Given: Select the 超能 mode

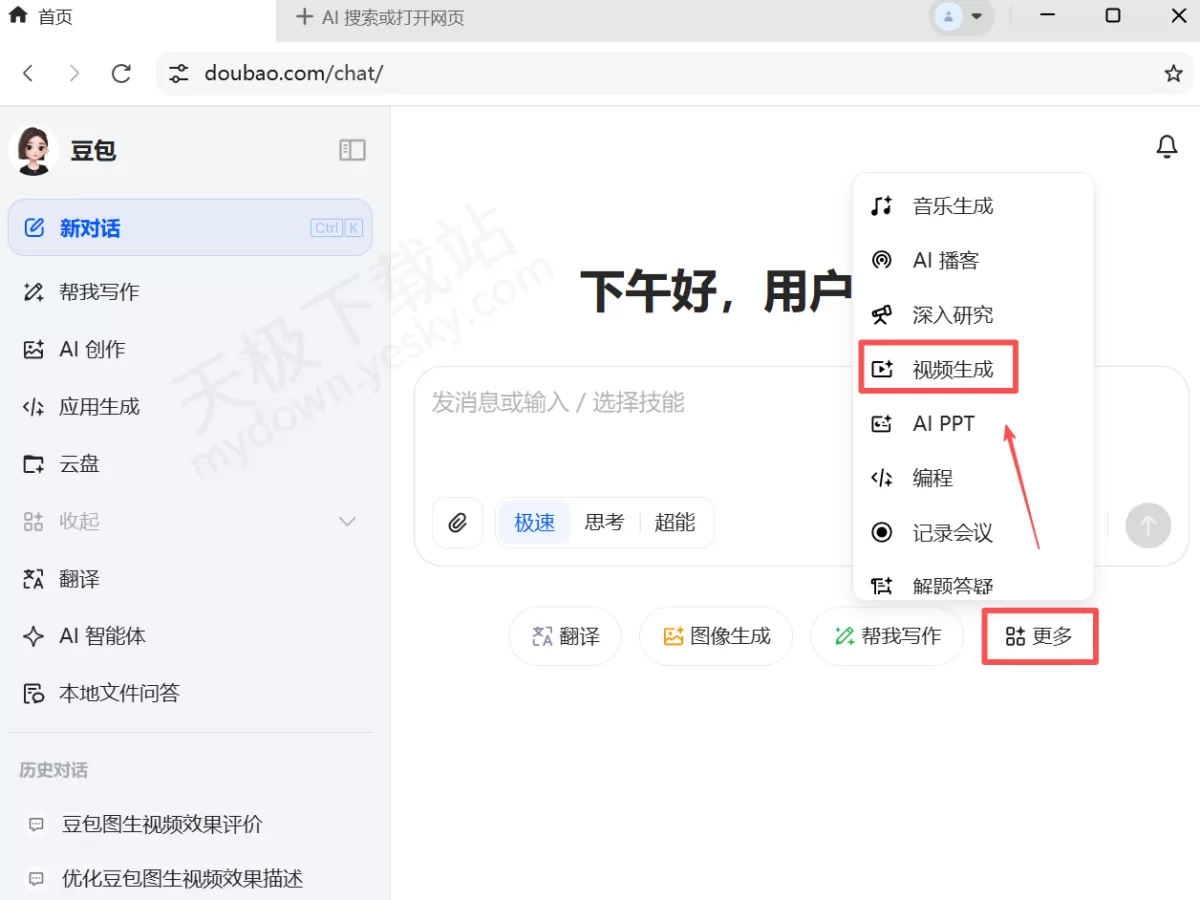Looking at the screenshot, I should pos(675,523).
